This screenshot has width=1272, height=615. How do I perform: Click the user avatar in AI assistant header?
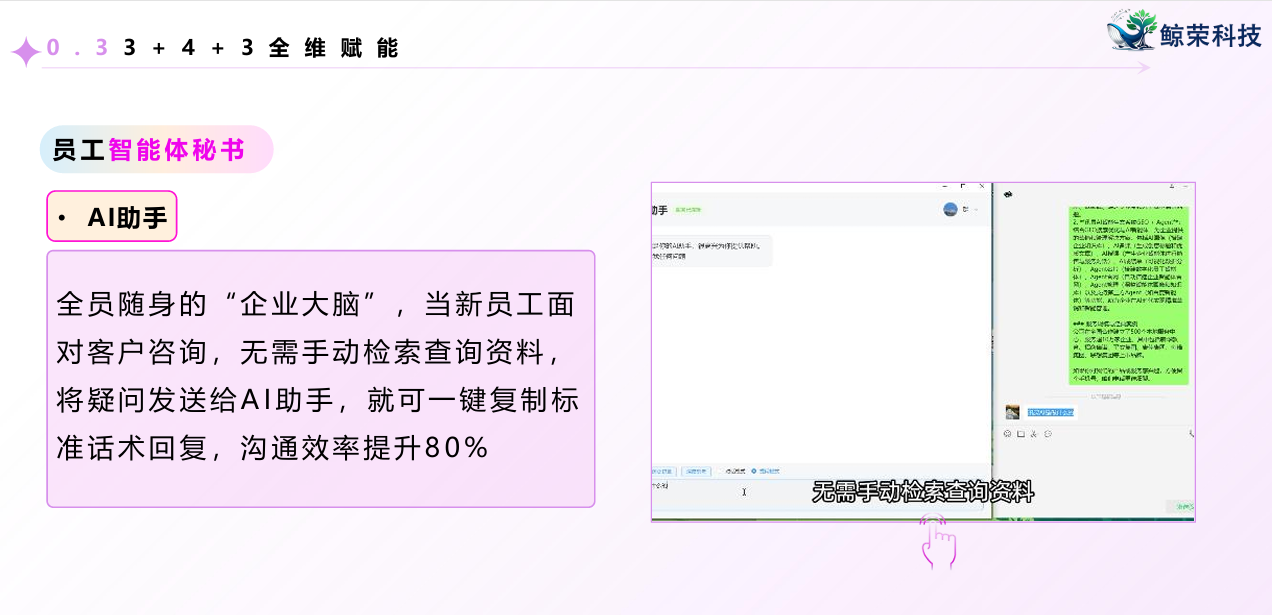click(x=950, y=210)
